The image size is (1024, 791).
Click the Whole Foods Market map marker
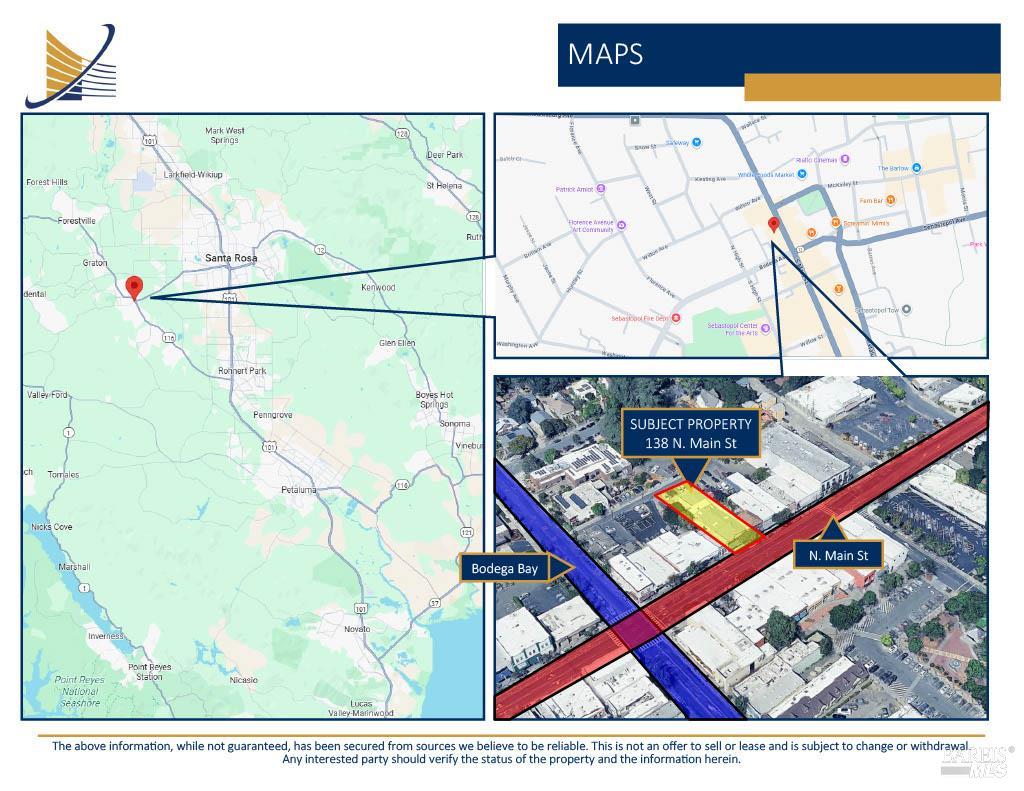click(800, 174)
